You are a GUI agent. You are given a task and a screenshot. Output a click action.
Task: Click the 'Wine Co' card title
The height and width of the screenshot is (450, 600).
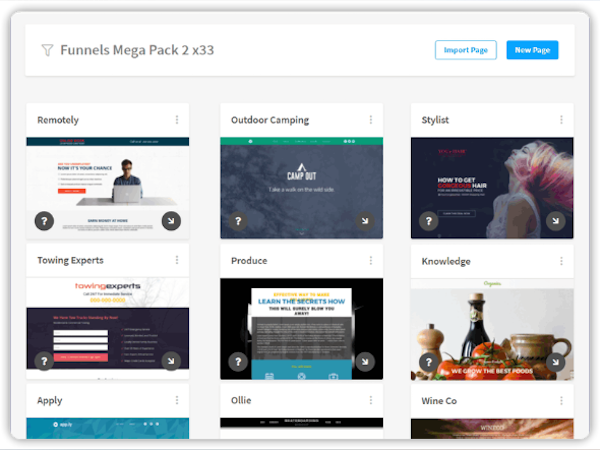click(439, 401)
